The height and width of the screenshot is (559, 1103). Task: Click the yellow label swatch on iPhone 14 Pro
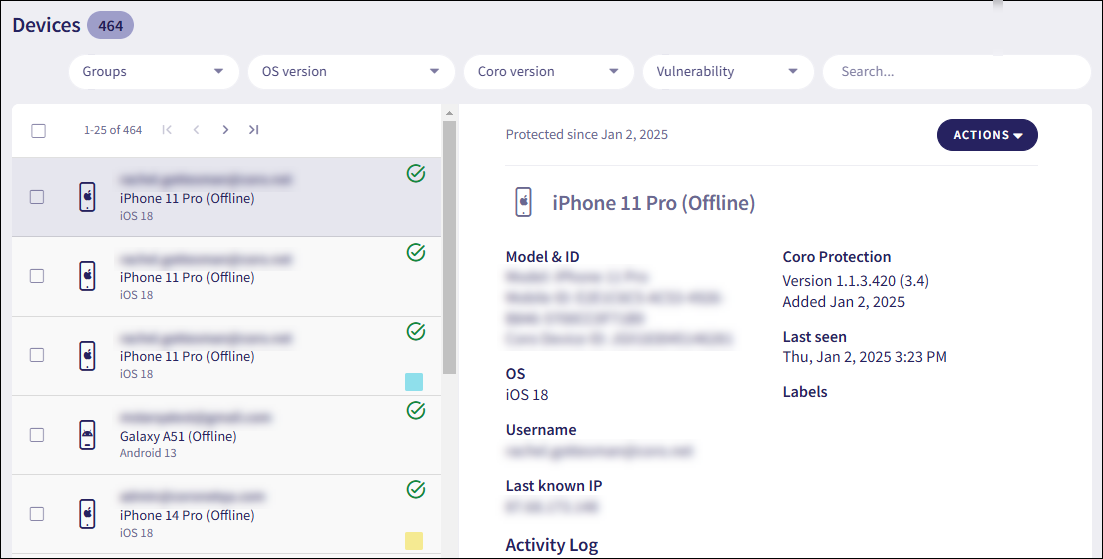(x=414, y=540)
